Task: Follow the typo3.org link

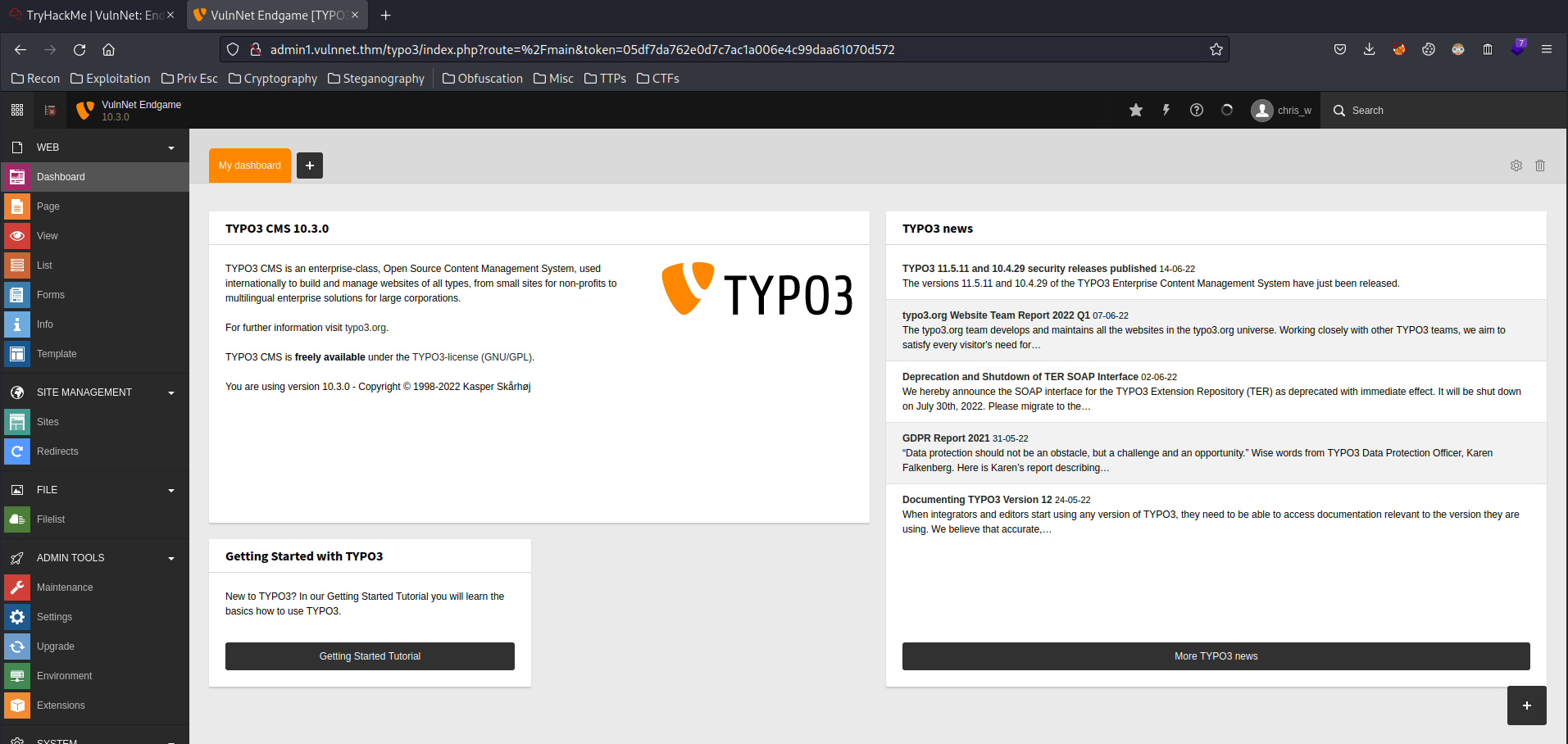Action: (x=365, y=328)
